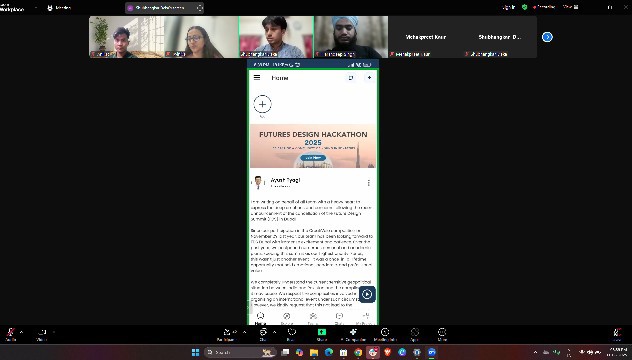Tap the circular plus add story button
The image size is (632, 360).
262,104
